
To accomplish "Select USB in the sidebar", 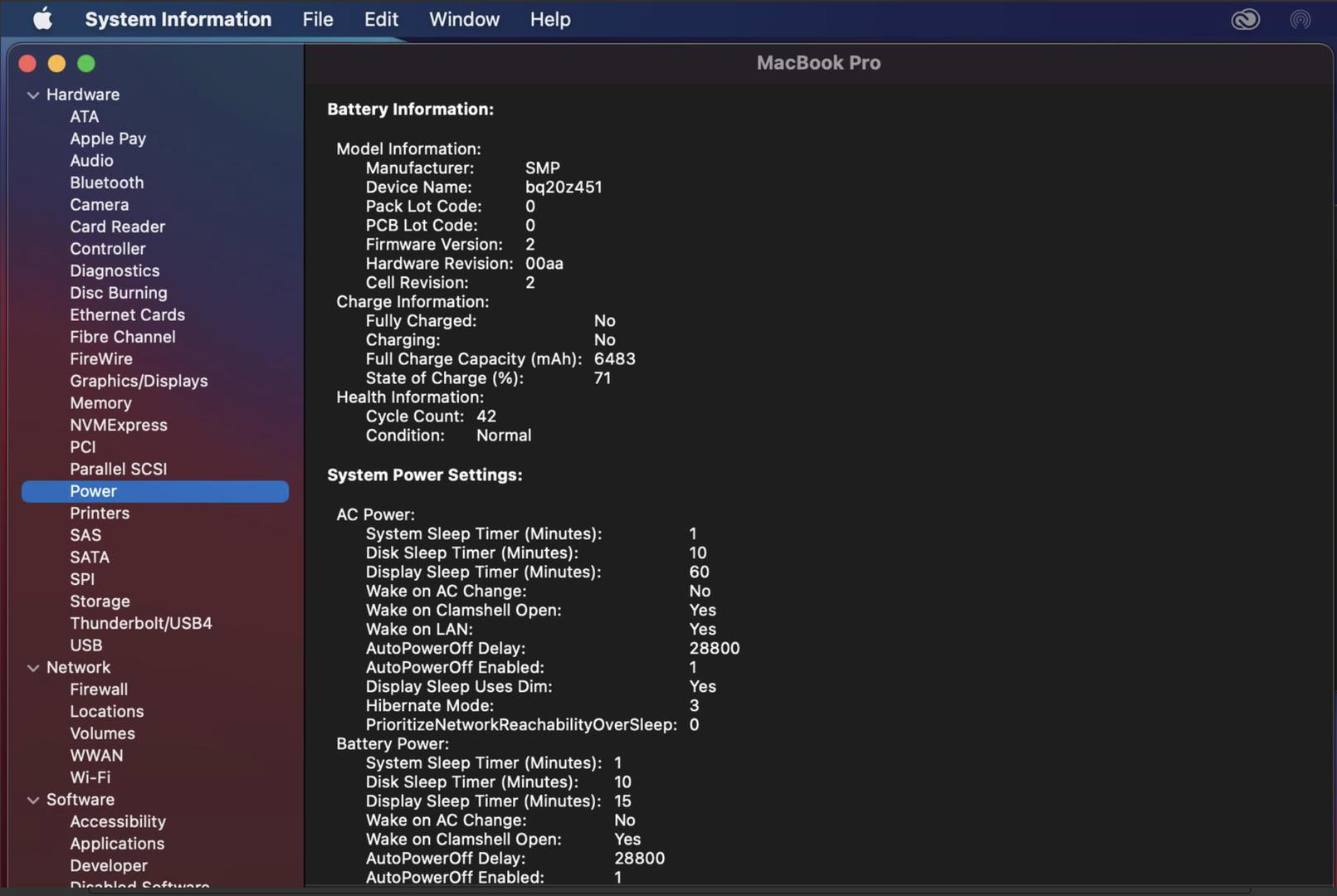I will pyautogui.click(x=86, y=645).
